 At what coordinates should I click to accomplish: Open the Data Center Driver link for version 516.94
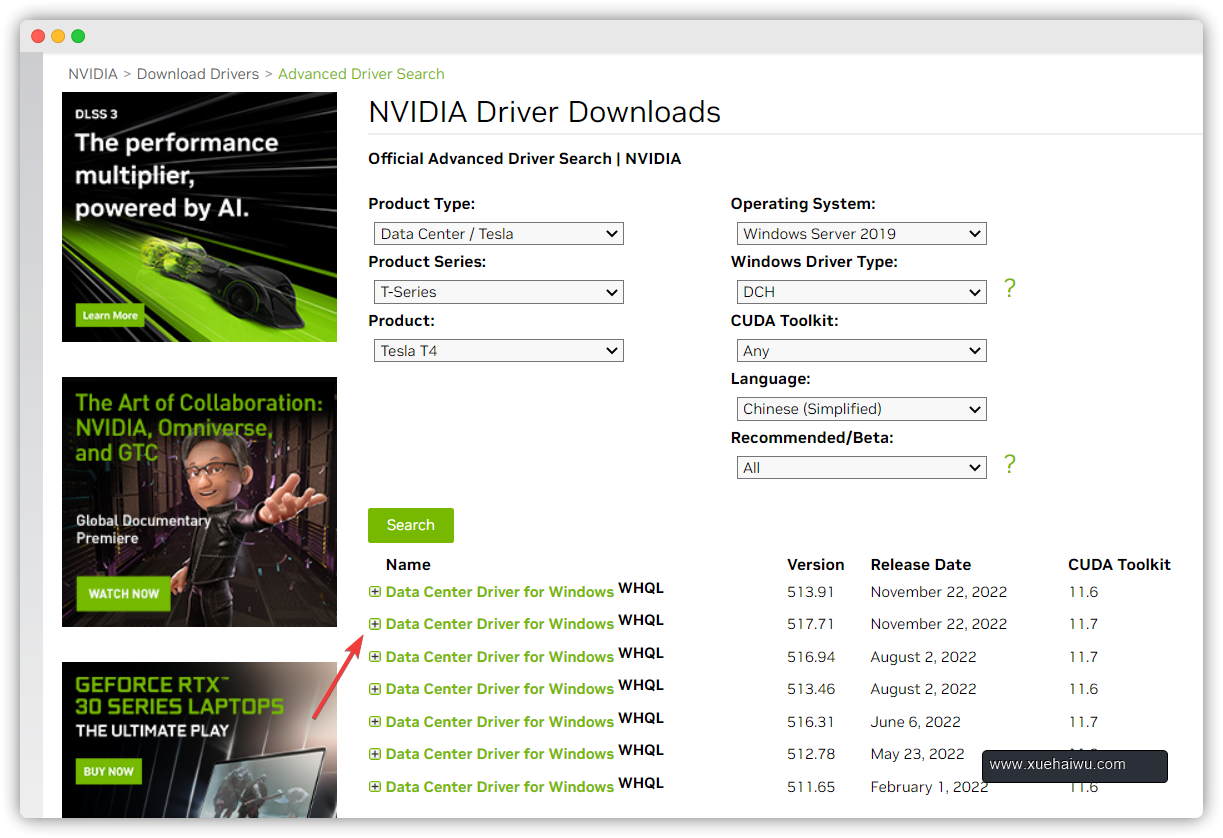pos(500,657)
